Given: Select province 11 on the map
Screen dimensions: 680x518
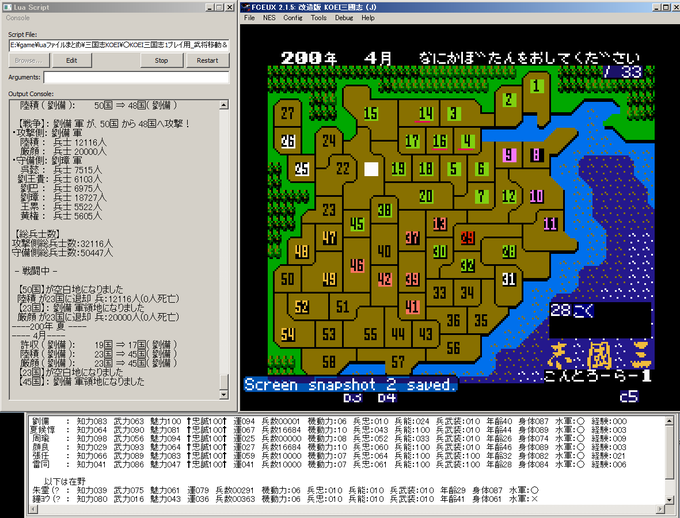Looking at the screenshot, I should click(550, 224).
